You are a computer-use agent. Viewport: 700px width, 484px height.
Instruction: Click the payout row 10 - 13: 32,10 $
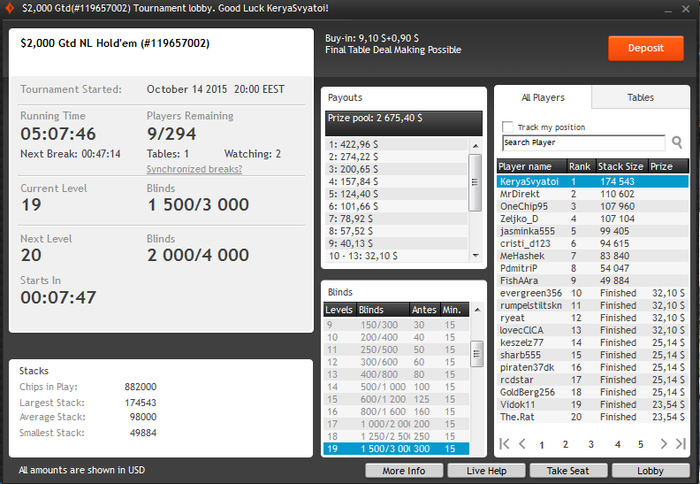point(396,256)
